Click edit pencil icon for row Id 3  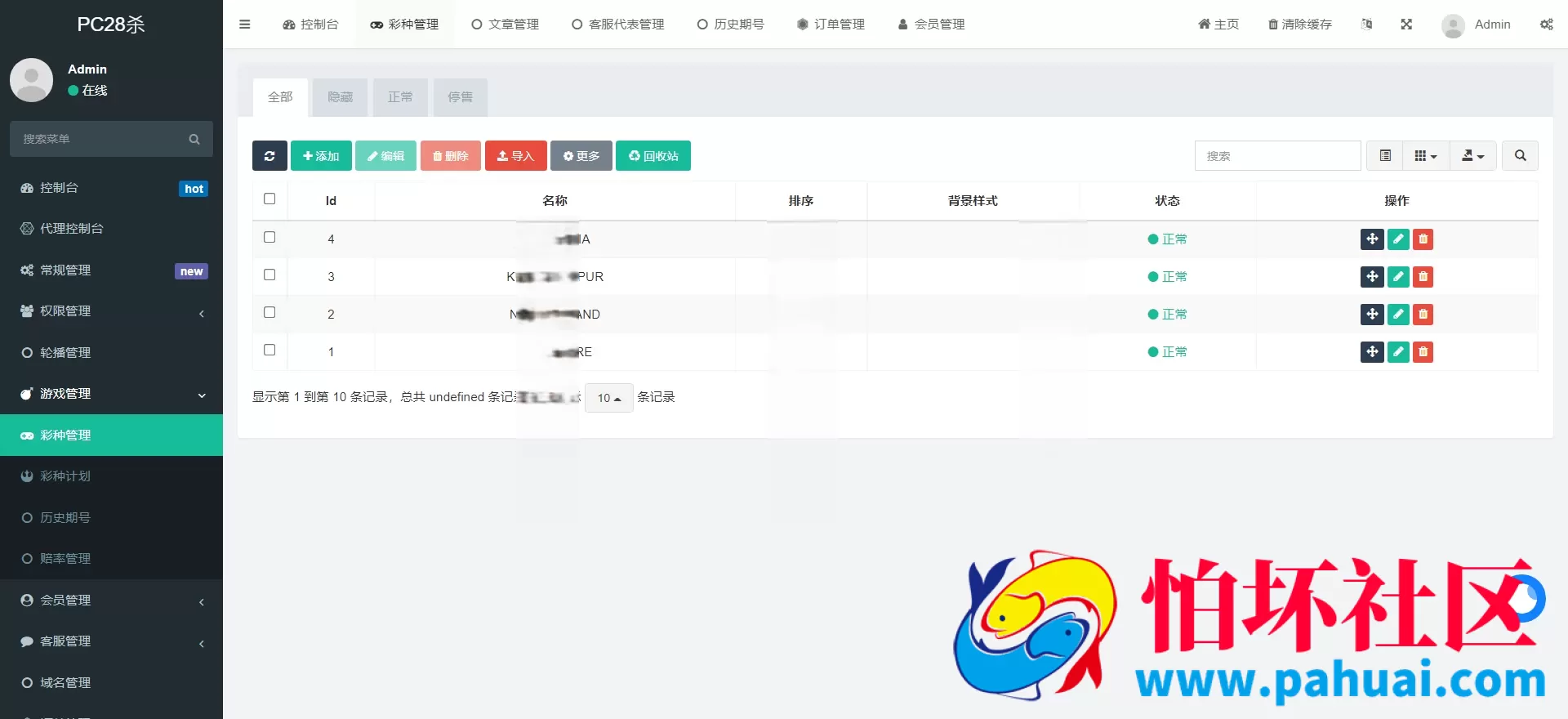(1398, 276)
